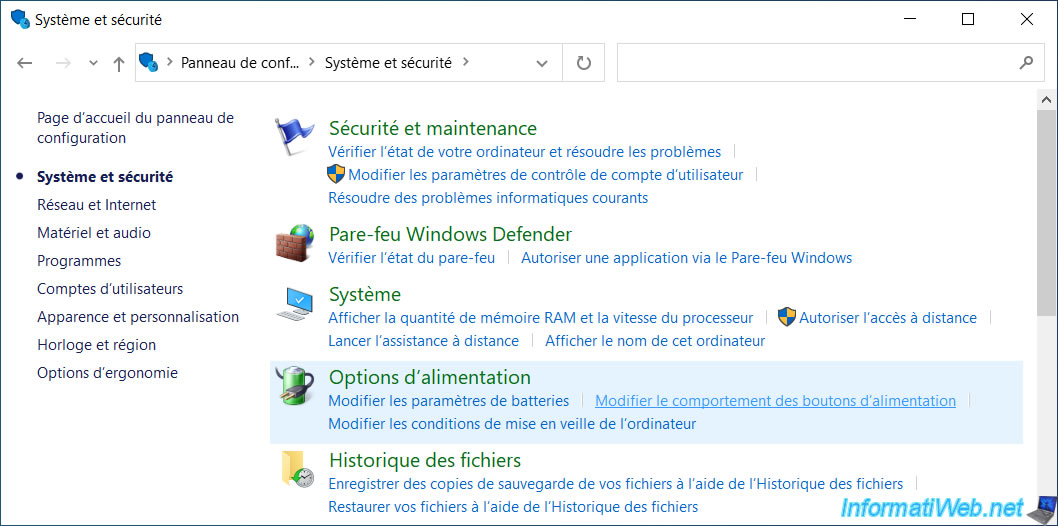Select Panneau de conf… breadcrumb

point(240,63)
